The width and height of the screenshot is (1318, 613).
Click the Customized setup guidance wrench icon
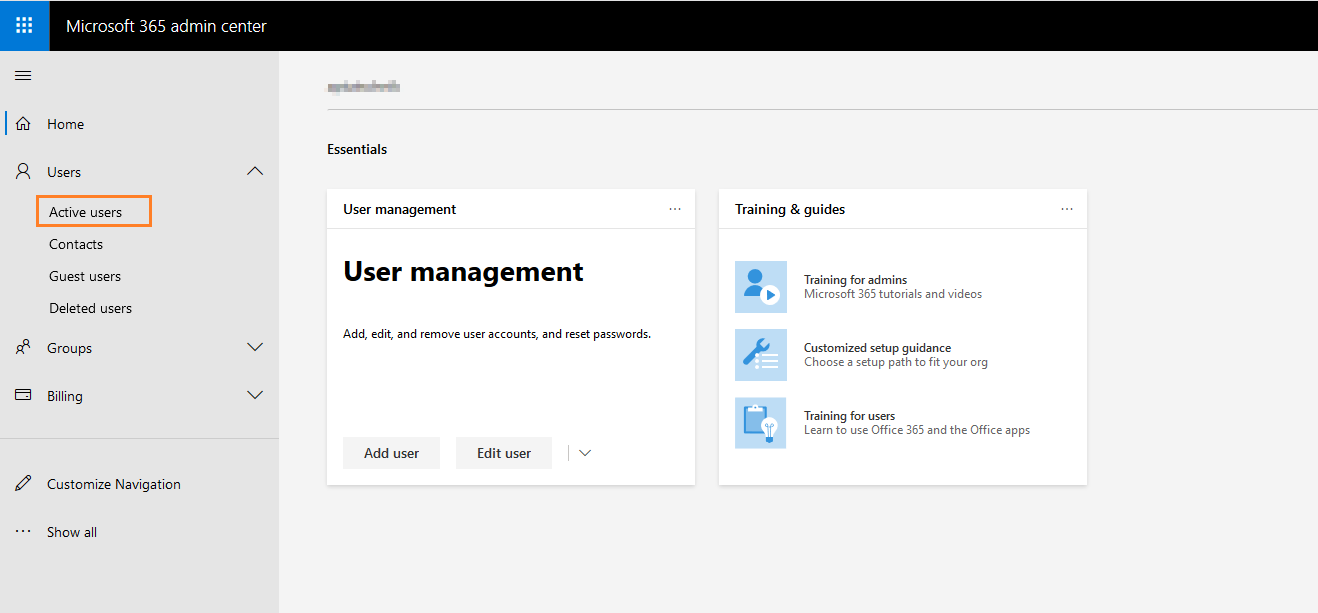click(x=761, y=355)
